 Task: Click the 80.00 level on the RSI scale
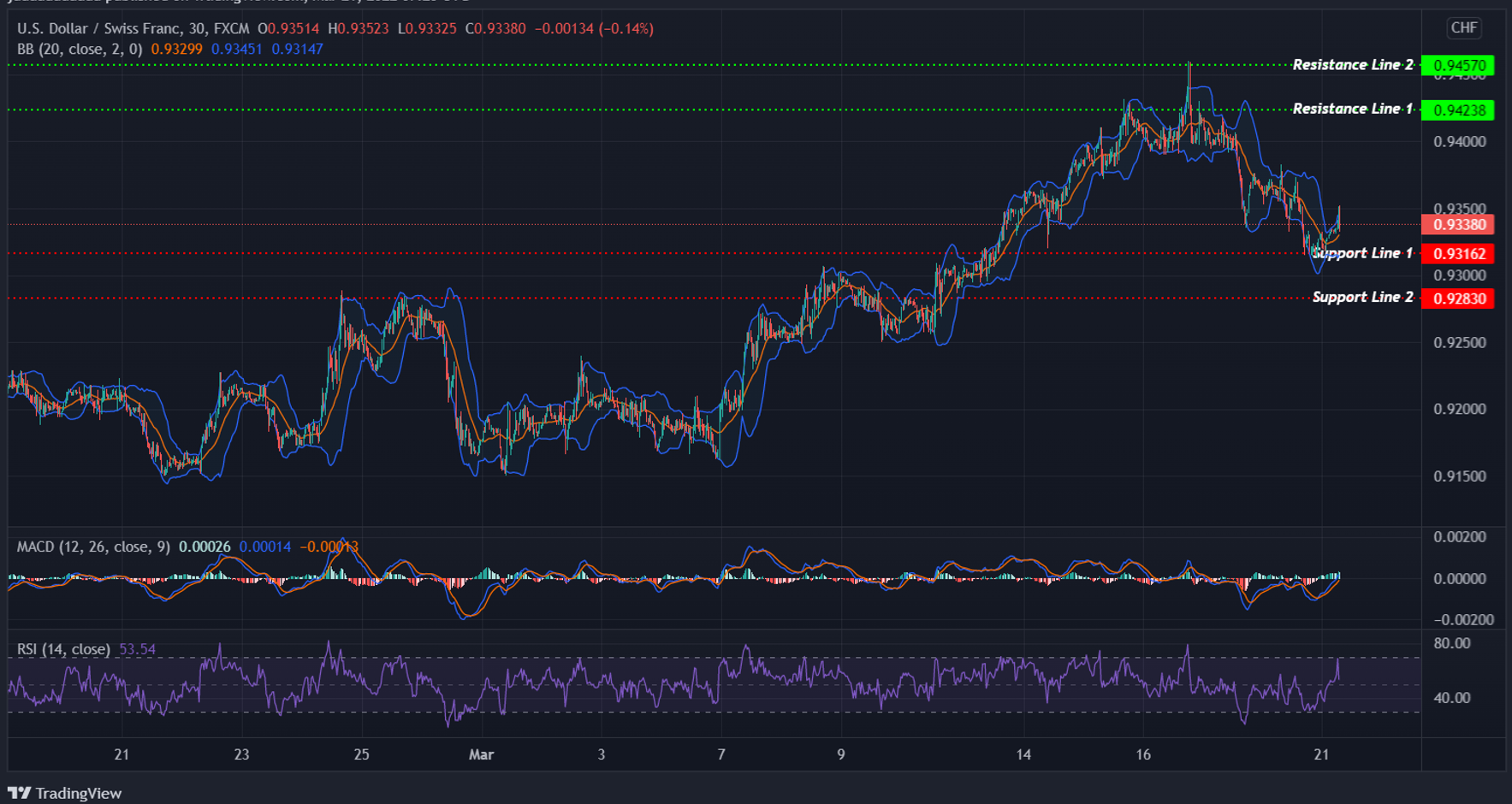click(x=1453, y=643)
